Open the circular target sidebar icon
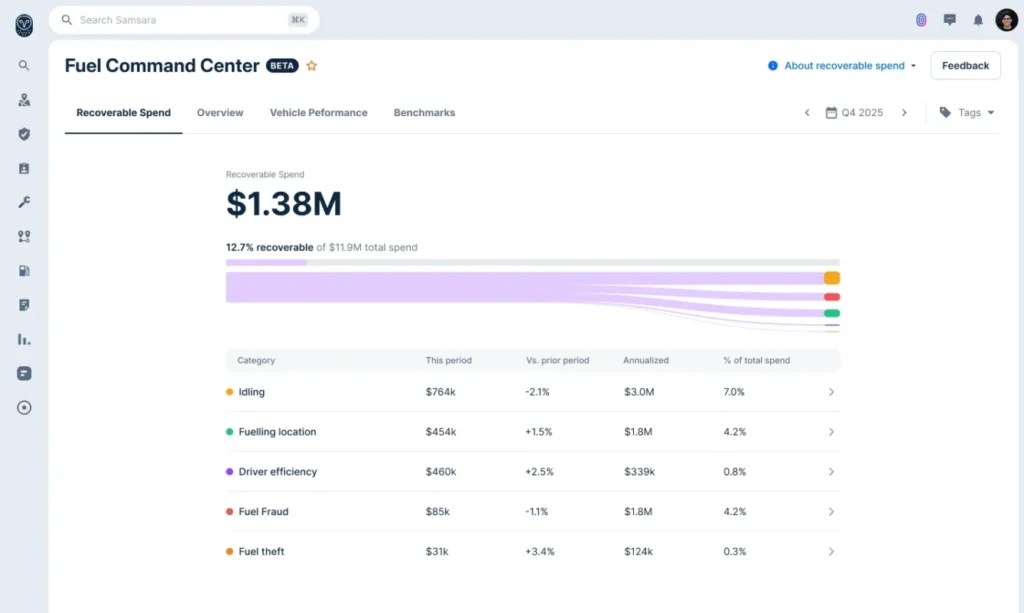 [24, 408]
